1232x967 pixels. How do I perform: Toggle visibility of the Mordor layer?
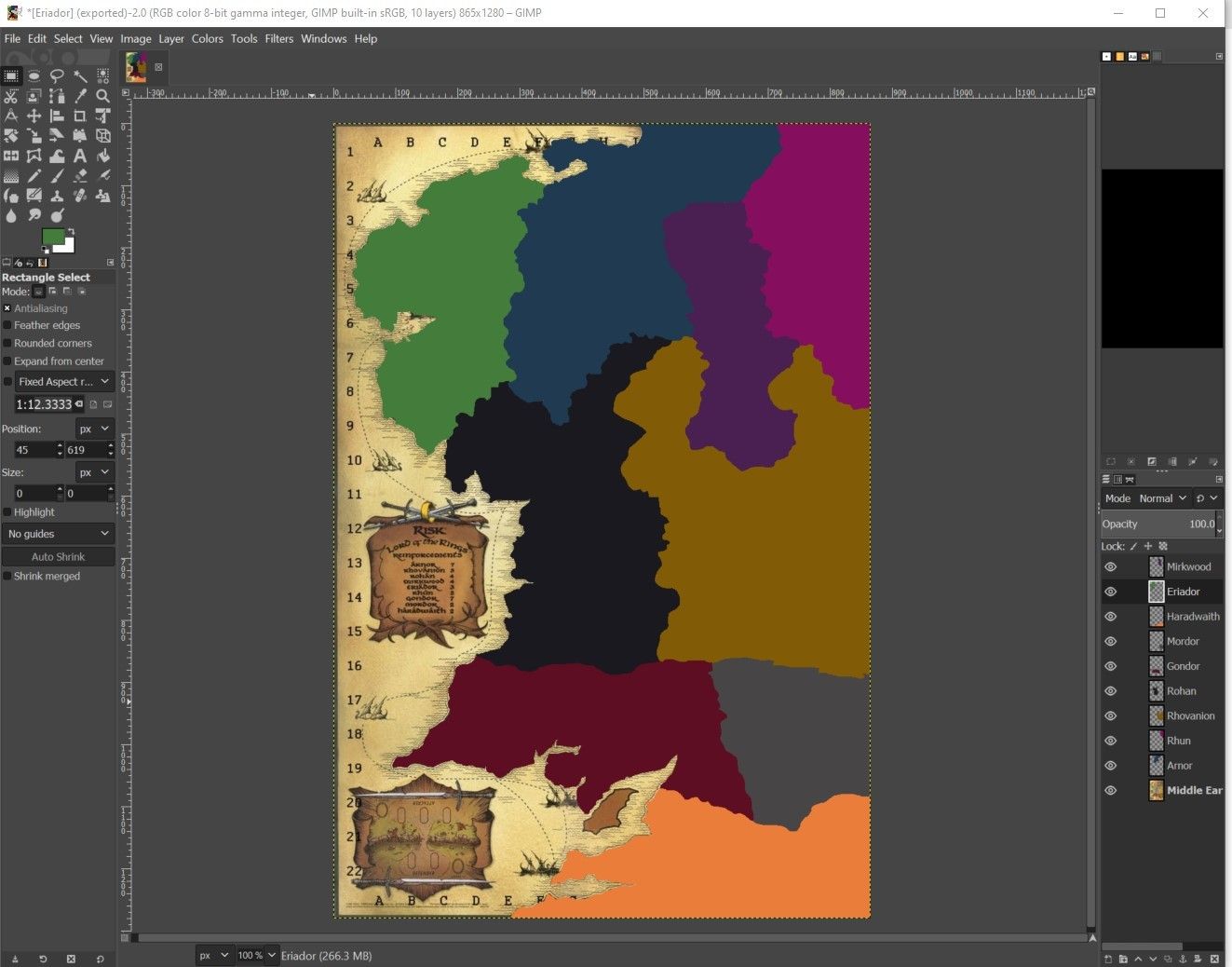click(1110, 641)
